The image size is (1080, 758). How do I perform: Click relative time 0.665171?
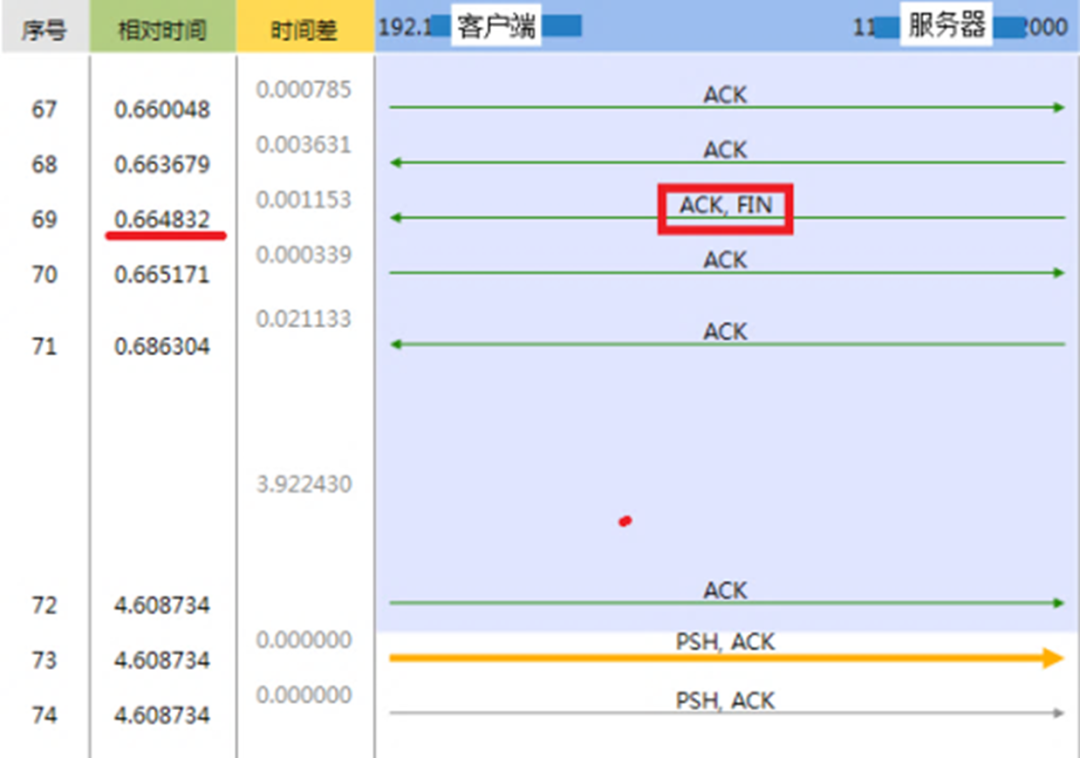click(162, 275)
